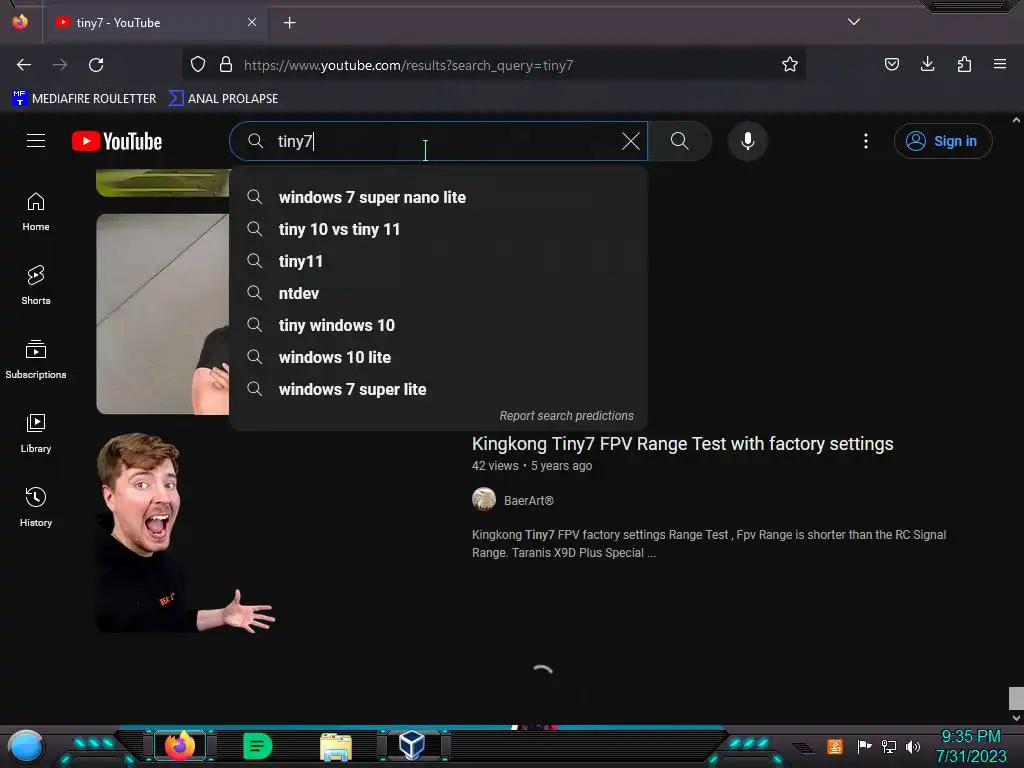Select suggestion 'tiny 10 vs tiny 11'
1024x768 pixels.
[438, 229]
